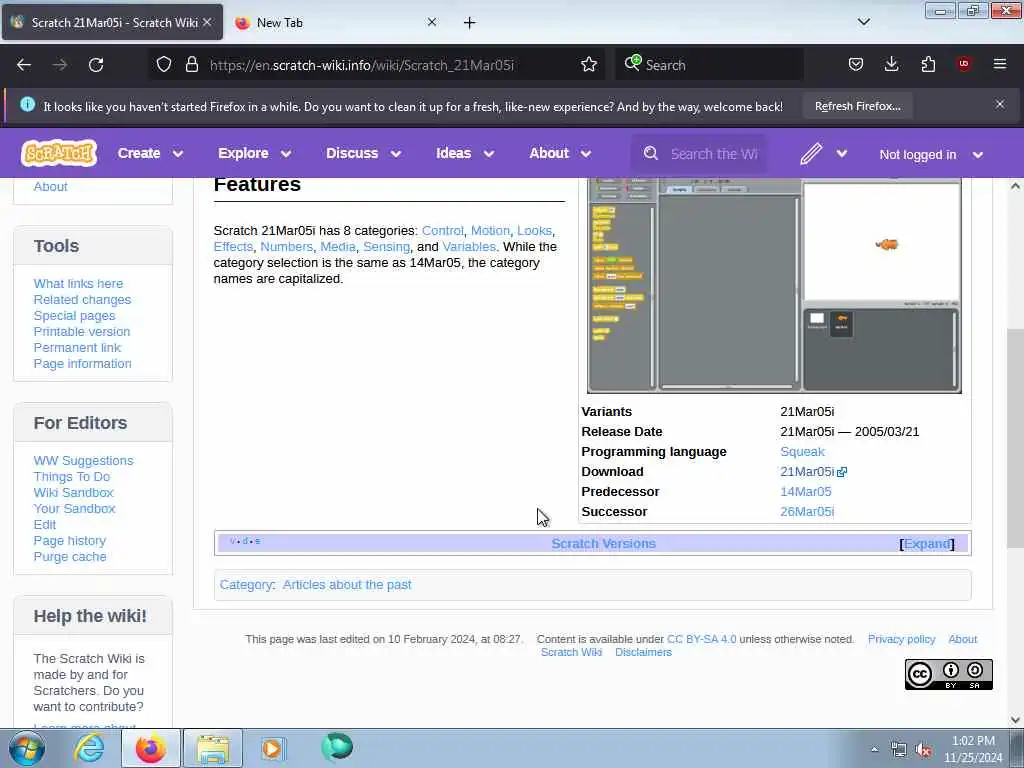
Task: Open the Not logged in user menu
Action: 931,155
